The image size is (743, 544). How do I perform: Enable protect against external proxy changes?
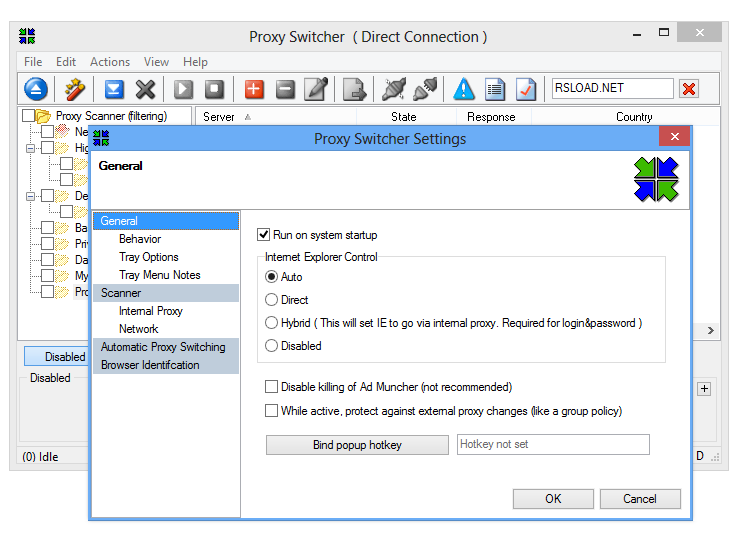pyautogui.click(x=272, y=410)
